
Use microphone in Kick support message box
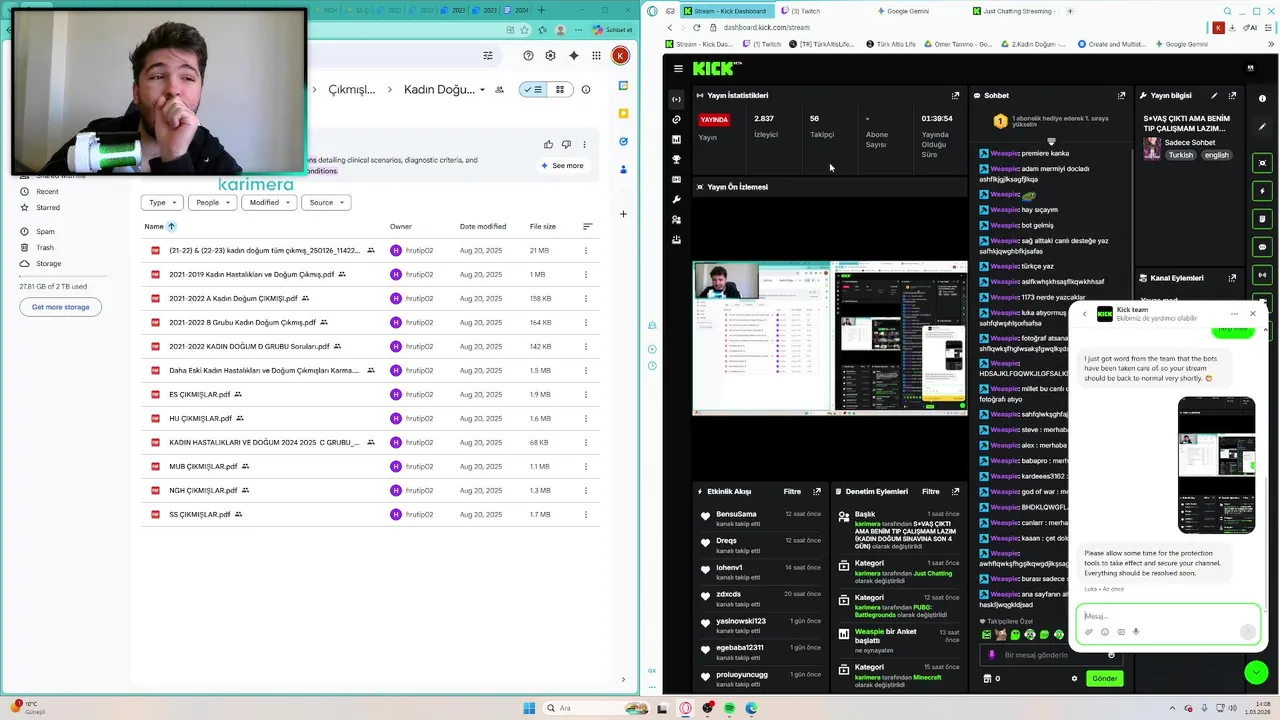1136,632
